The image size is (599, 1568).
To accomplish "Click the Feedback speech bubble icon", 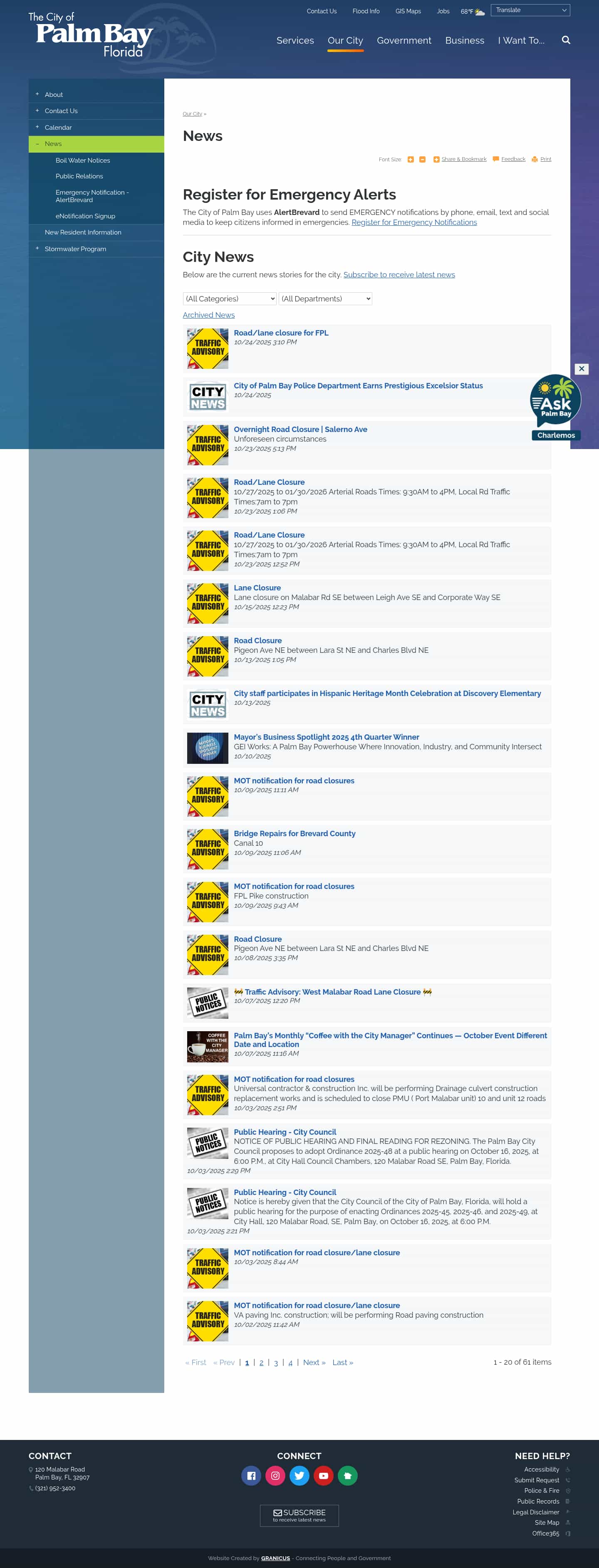I will click(x=495, y=160).
